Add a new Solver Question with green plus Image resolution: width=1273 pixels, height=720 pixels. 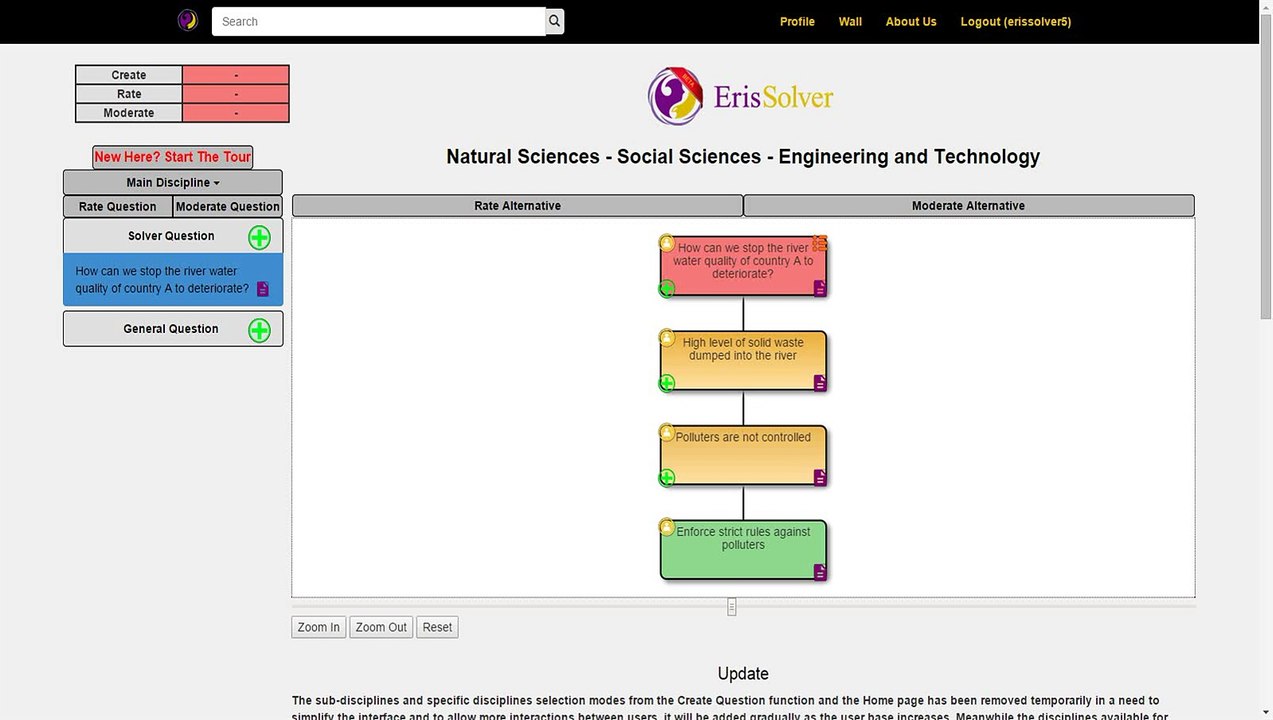pyautogui.click(x=259, y=237)
